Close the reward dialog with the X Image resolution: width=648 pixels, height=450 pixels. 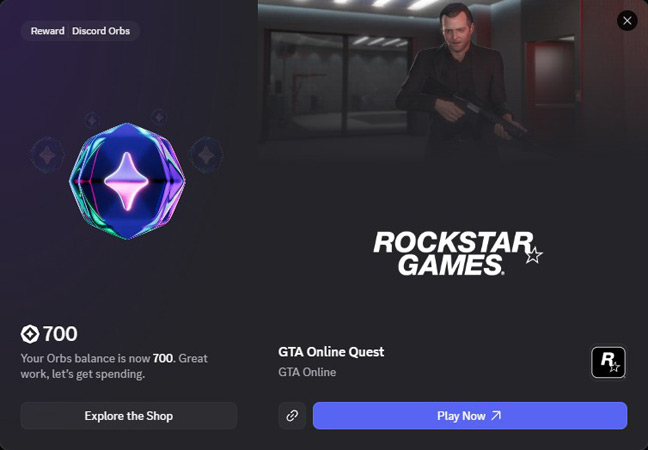(x=627, y=21)
